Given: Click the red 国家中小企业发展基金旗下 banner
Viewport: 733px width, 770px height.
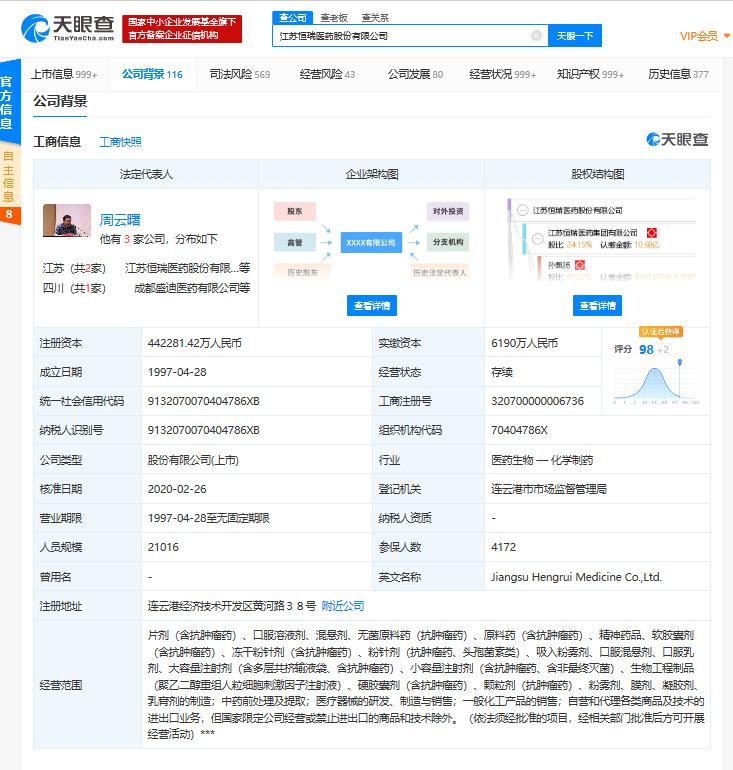Looking at the screenshot, I should pos(182,28).
